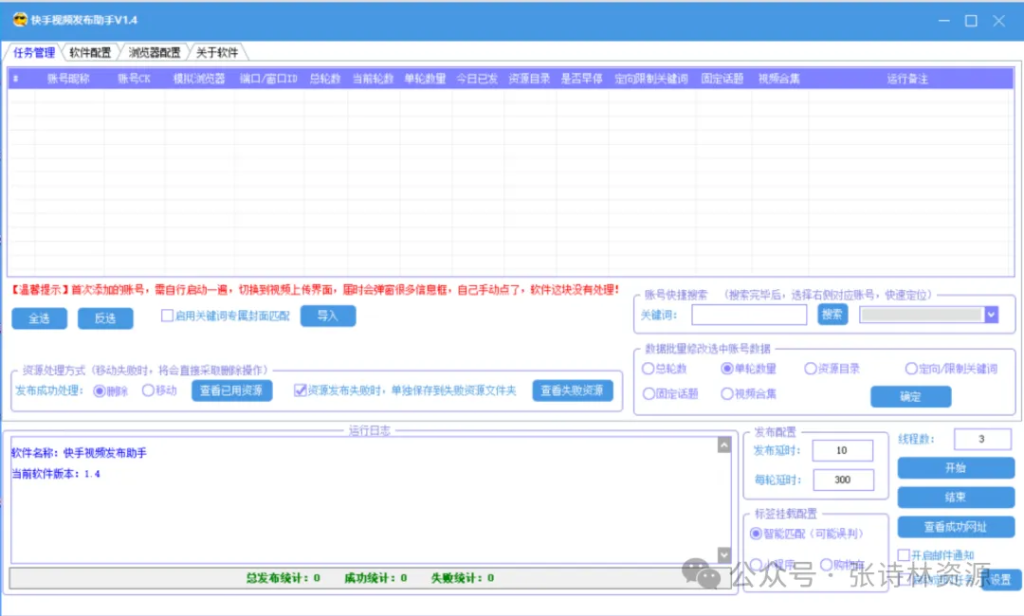Click the 搜索 button
Screen dimensions: 1024x616
tap(832, 315)
